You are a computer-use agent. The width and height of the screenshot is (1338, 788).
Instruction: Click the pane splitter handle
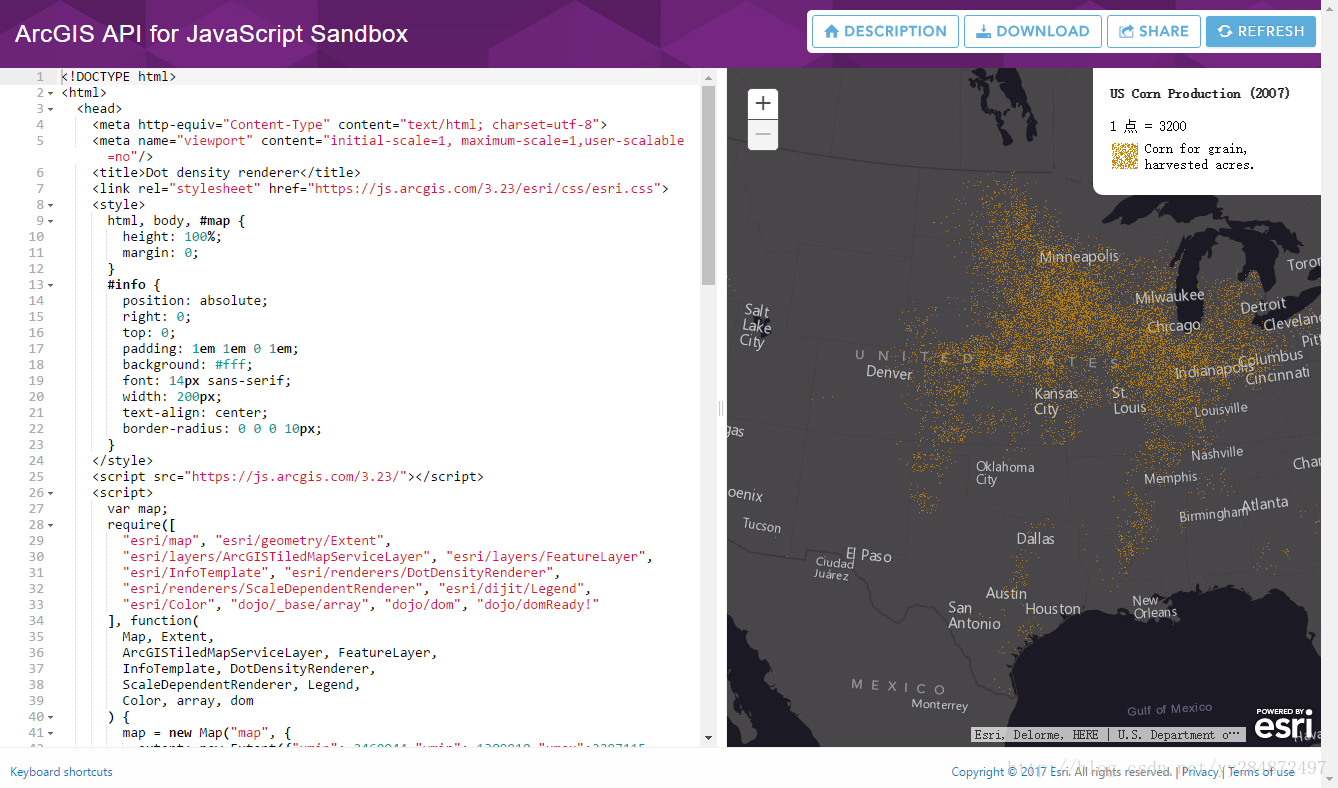(x=721, y=408)
